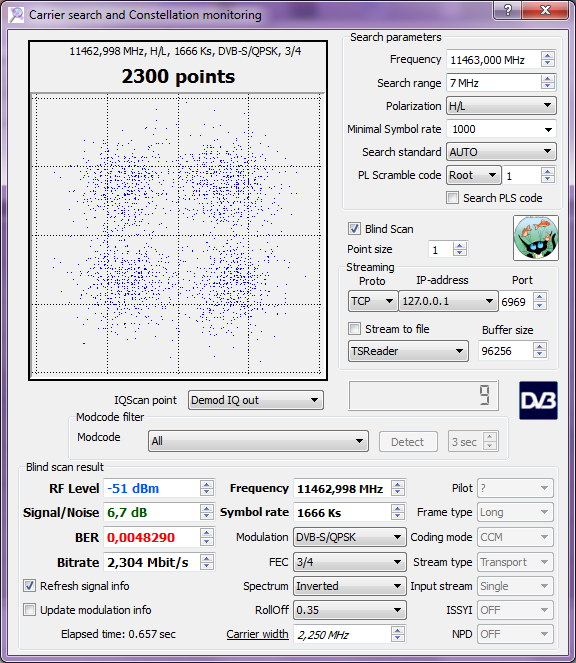The width and height of the screenshot is (576, 663).
Task: Open PL Scramble code Root dropdown
Action: tap(474, 175)
